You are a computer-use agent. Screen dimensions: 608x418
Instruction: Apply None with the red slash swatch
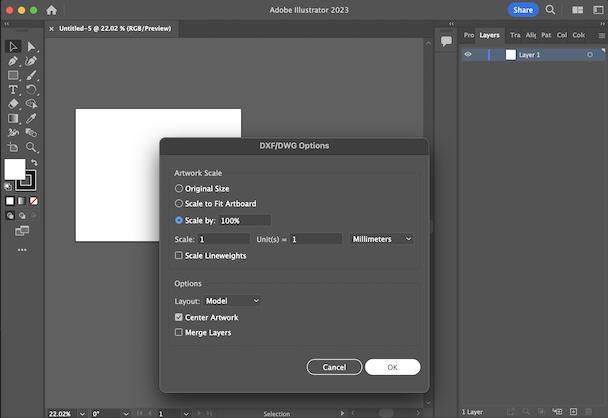coord(34,201)
